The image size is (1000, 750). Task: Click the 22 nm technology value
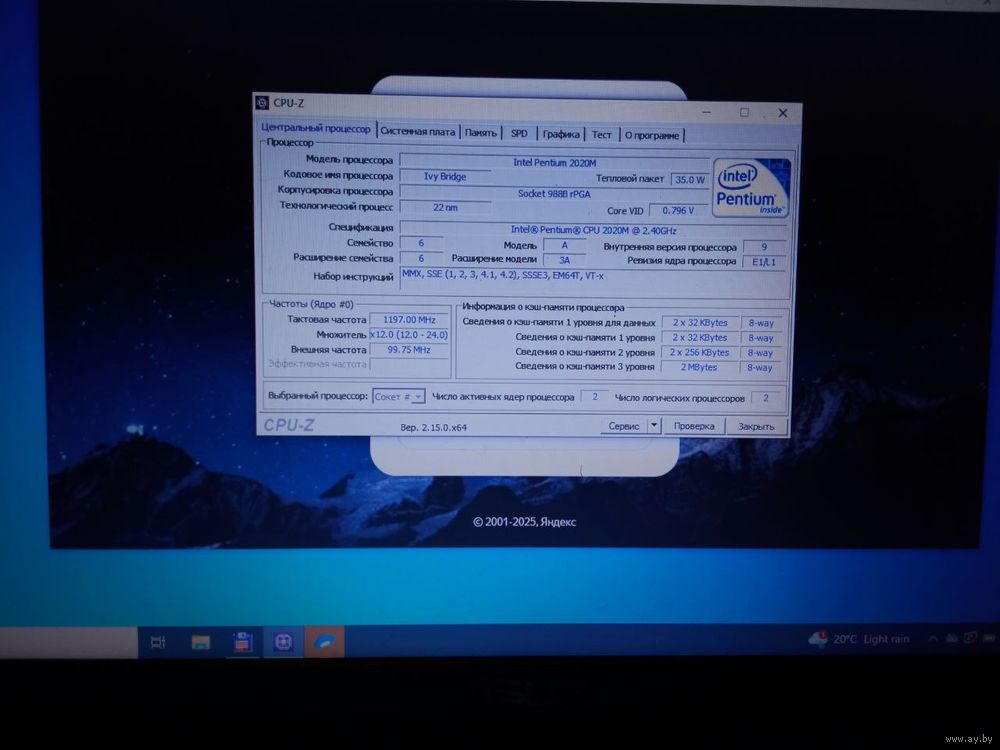pos(445,207)
